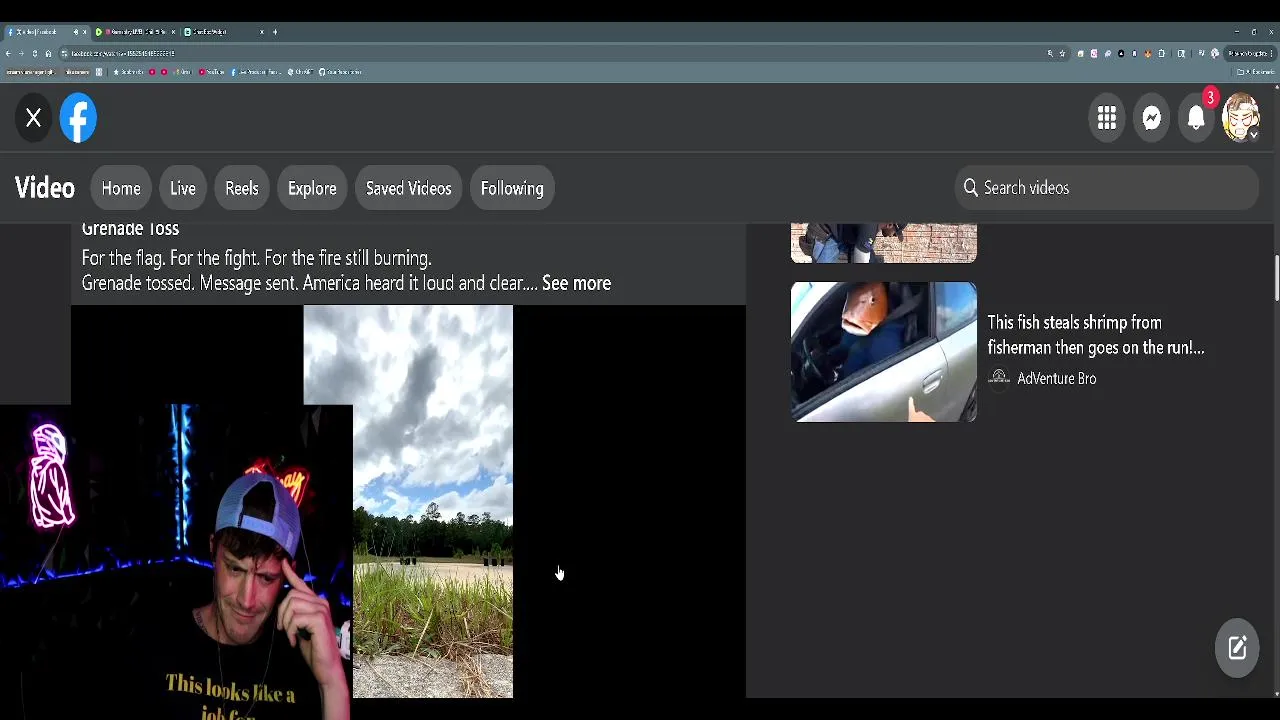1280x720 pixels.
Task: Open the Facebook bookmark on the bookmarks bar
Action: point(256,72)
